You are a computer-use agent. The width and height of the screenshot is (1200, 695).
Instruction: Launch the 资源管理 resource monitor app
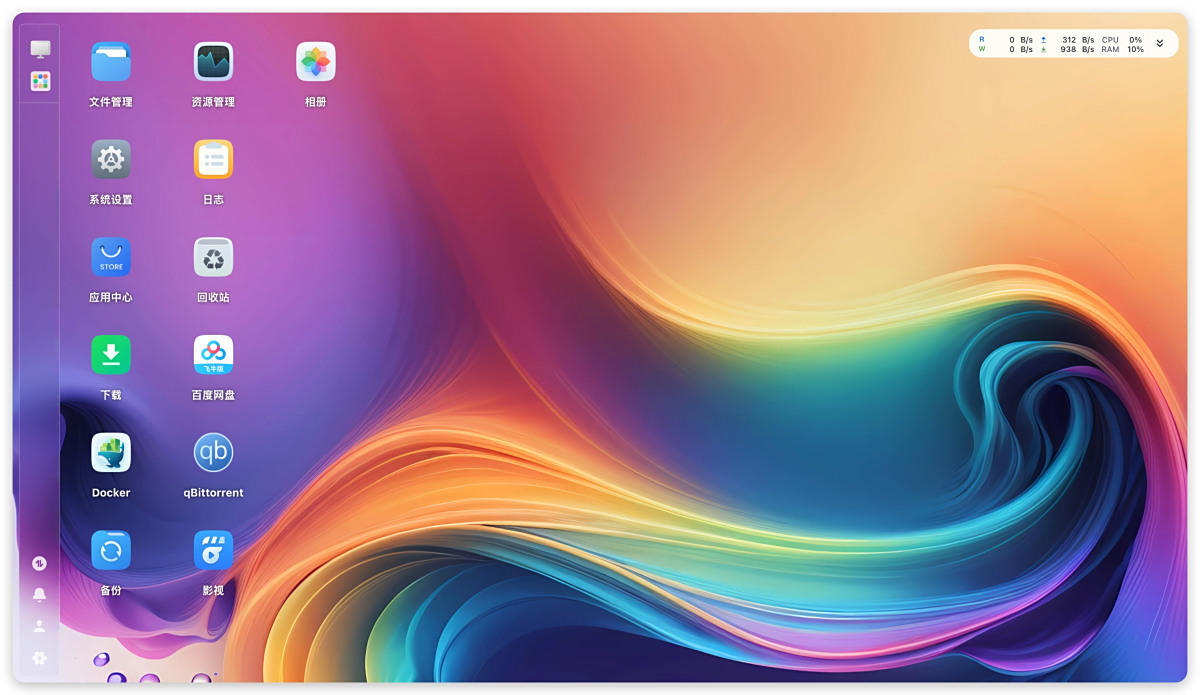(213, 62)
